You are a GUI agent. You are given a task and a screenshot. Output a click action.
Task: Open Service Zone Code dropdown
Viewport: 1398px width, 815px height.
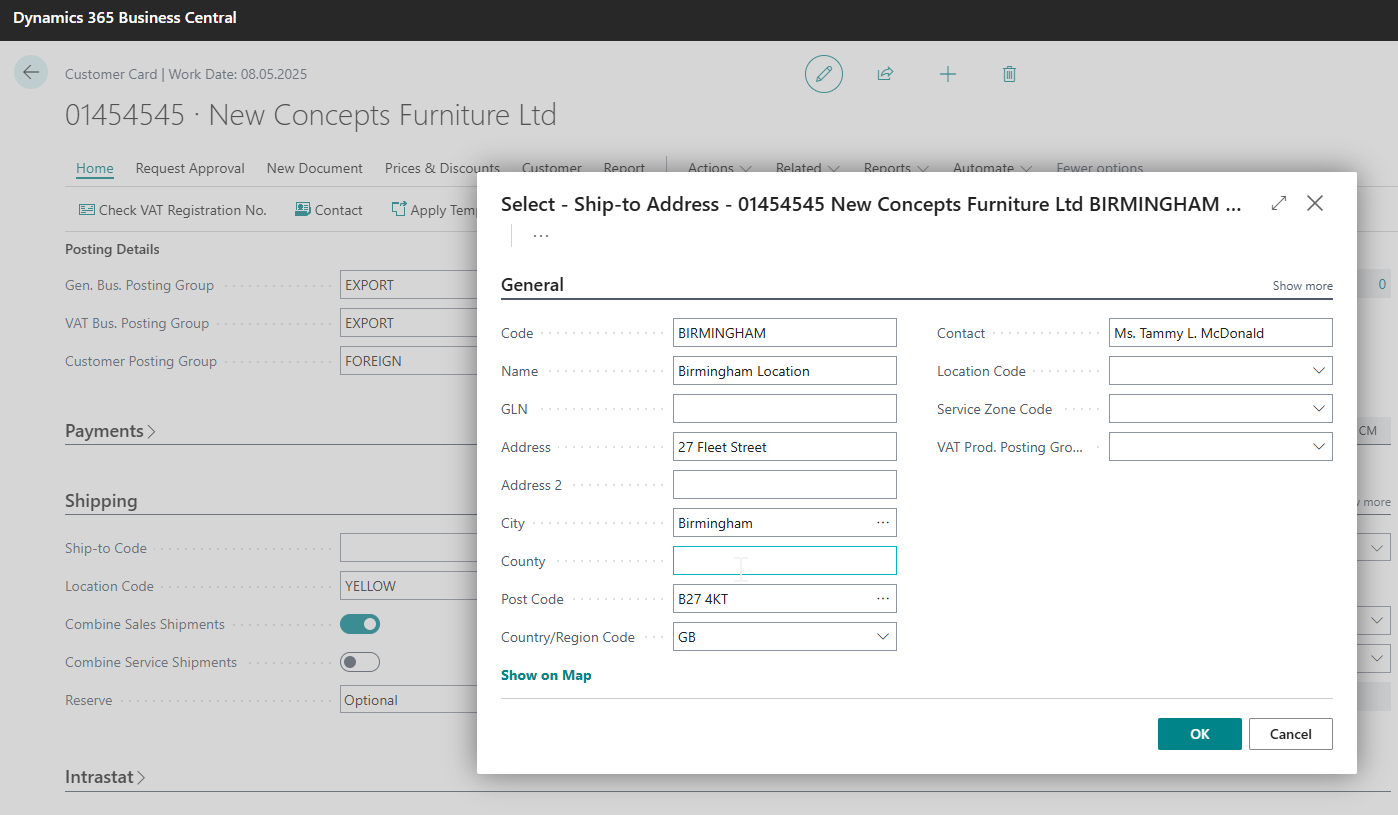click(1319, 409)
